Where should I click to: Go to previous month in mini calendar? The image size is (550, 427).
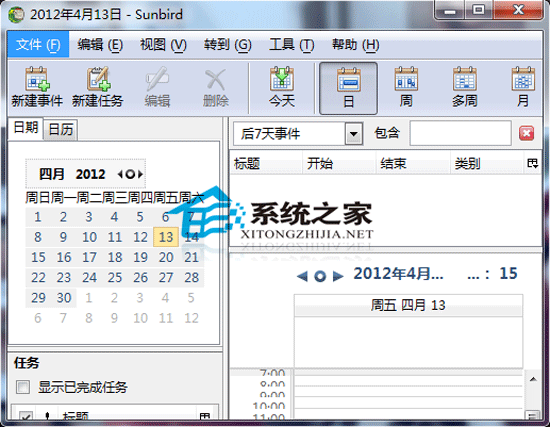coord(120,174)
